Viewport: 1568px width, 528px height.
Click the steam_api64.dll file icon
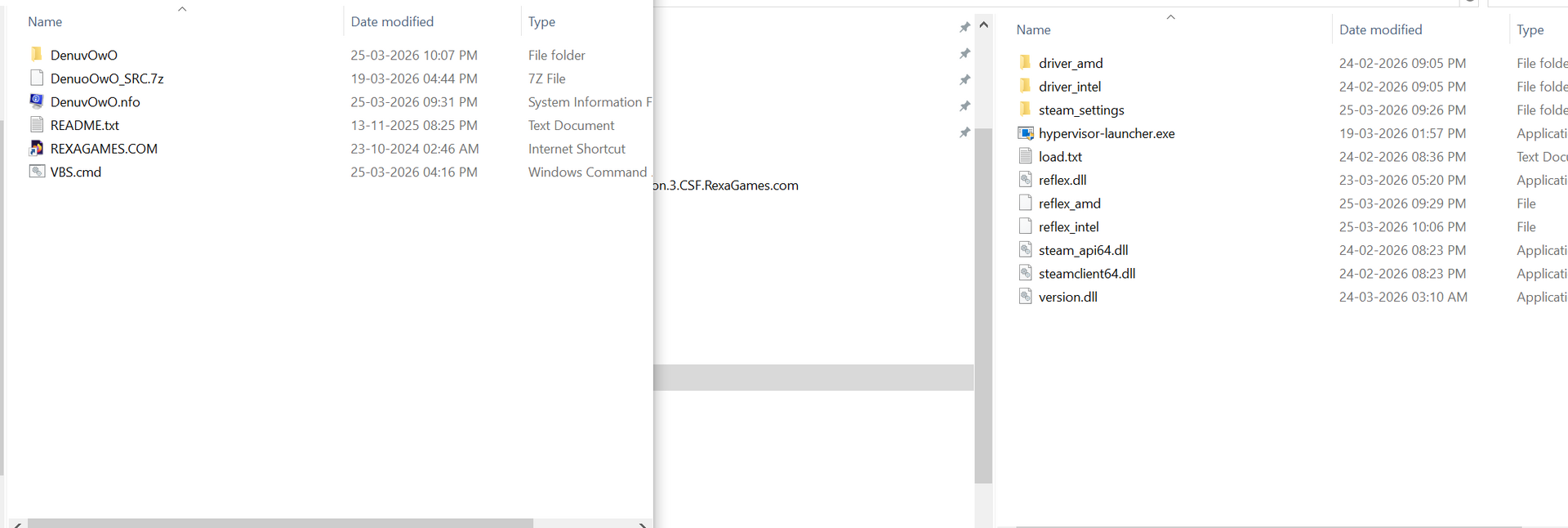[x=1025, y=249]
